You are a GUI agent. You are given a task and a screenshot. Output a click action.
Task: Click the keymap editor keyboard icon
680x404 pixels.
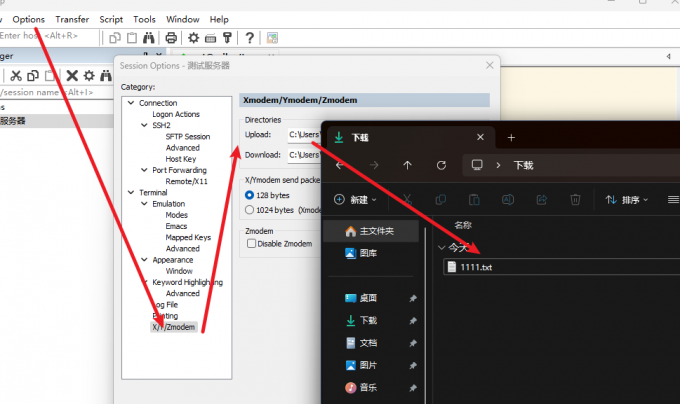(x=210, y=39)
